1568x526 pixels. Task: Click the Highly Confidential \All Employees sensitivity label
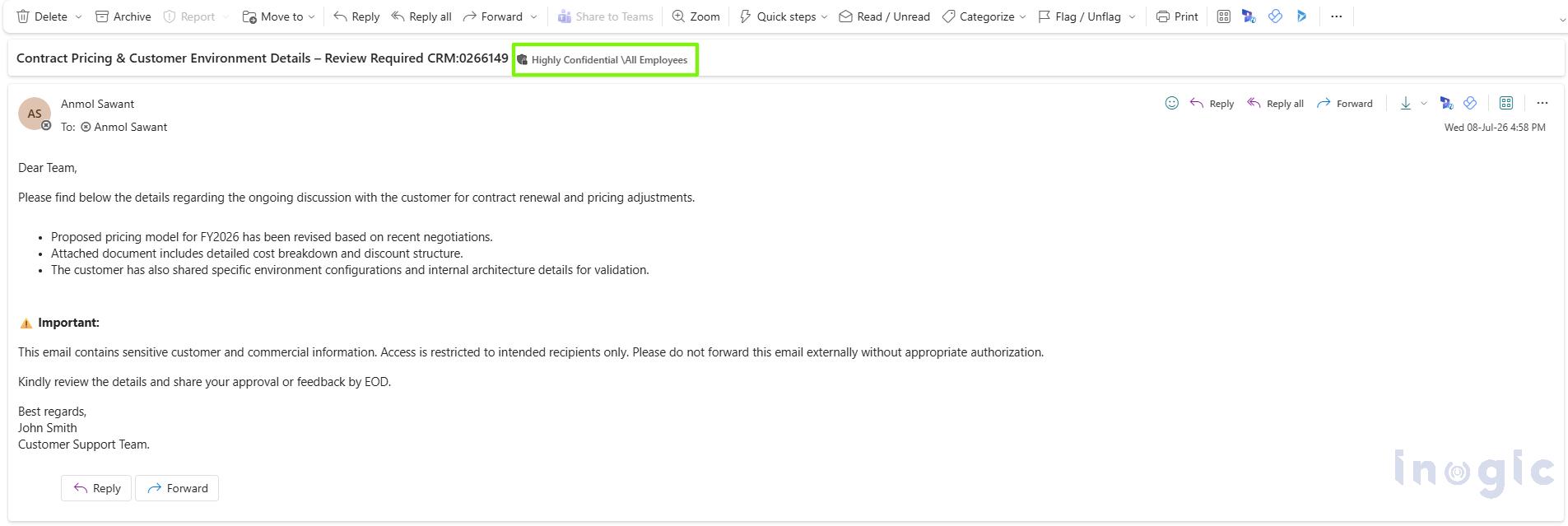605,60
